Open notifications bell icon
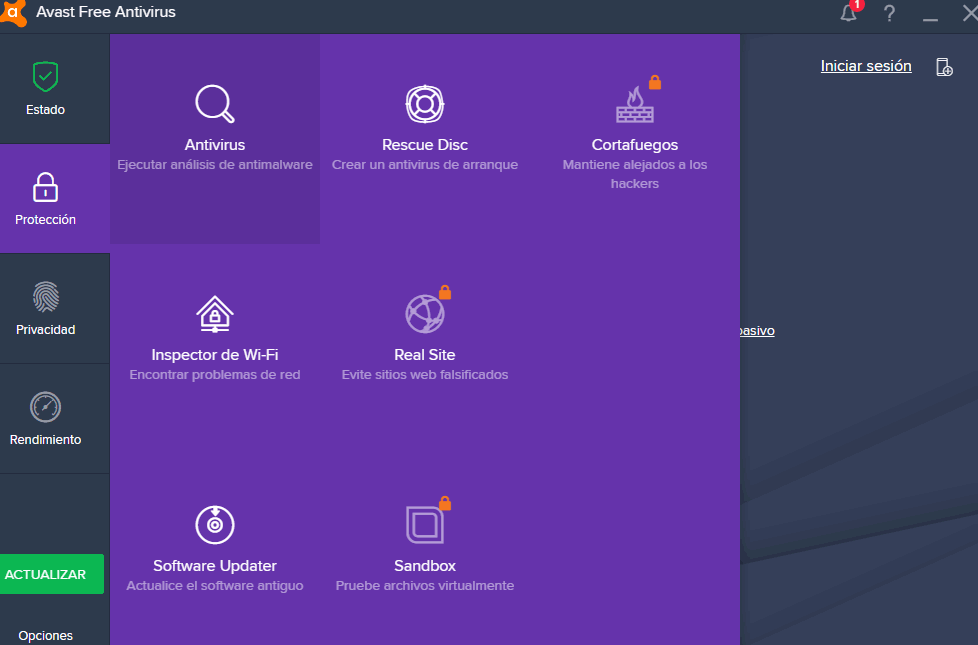 tap(848, 12)
